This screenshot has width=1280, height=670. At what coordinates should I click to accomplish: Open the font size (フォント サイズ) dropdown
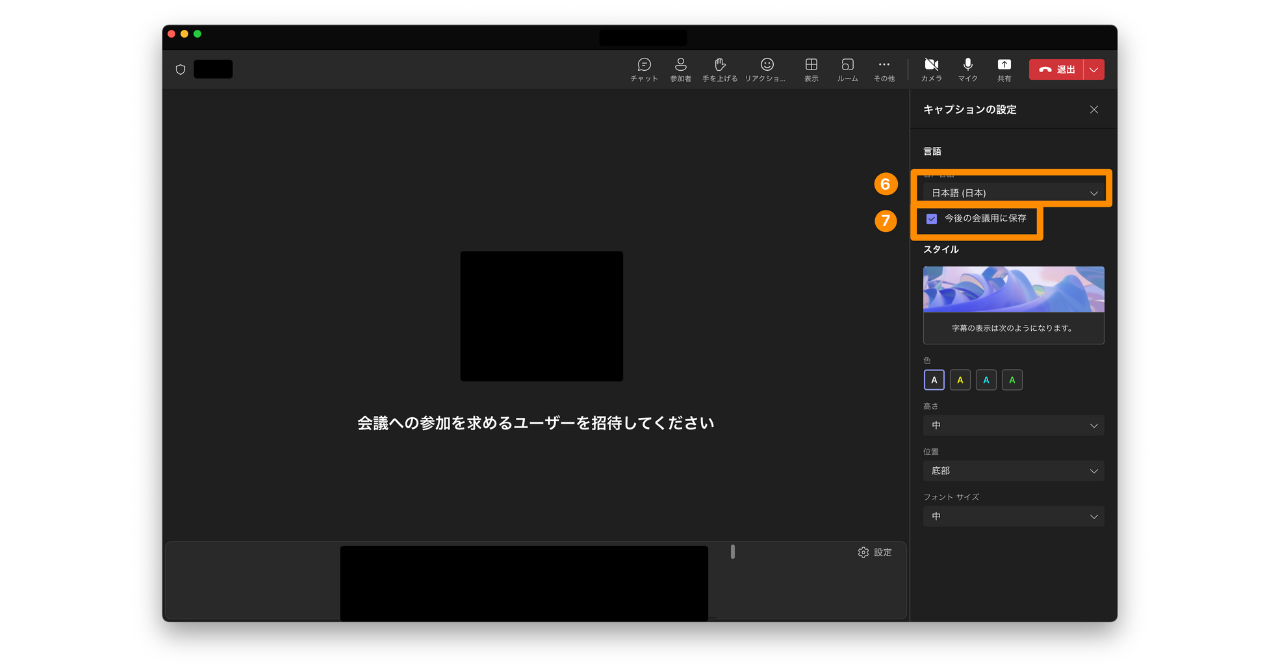pyautogui.click(x=1013, y=516)
